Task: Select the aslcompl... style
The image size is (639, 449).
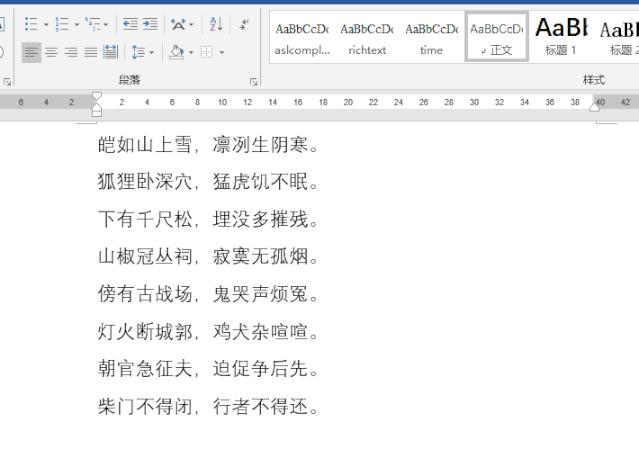Action: pos(302,39)
